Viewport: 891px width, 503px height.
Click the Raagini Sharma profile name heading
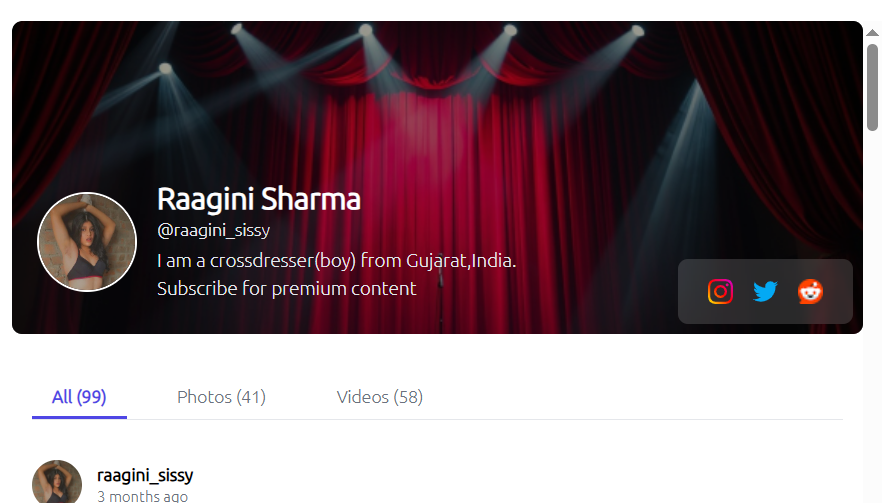[259, 199]
